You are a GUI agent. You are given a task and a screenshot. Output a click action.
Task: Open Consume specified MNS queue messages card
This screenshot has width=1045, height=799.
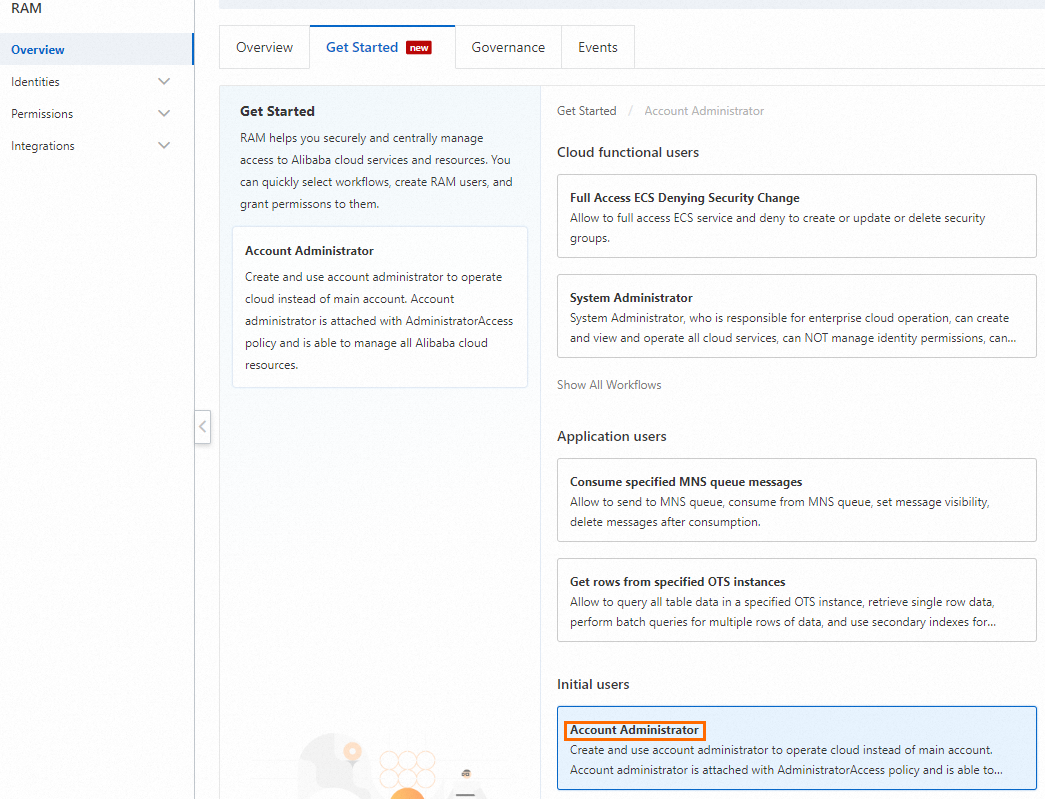click(x=796, y=500)
